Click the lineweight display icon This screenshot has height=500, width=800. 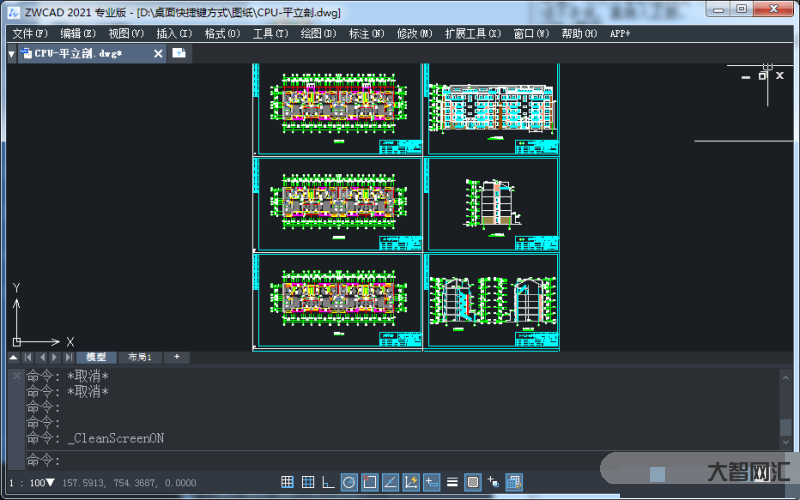(x=452, y=483)
